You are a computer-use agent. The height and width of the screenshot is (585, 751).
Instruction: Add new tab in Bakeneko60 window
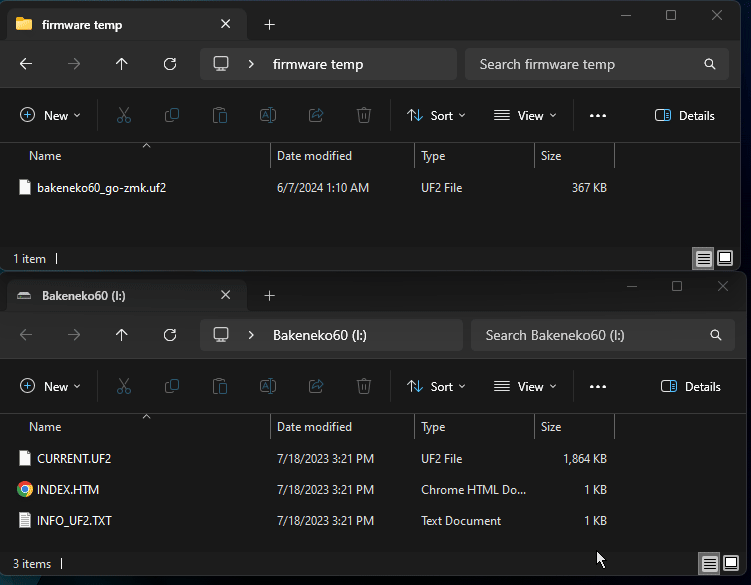pyautogui.click(x=269, y=295)
